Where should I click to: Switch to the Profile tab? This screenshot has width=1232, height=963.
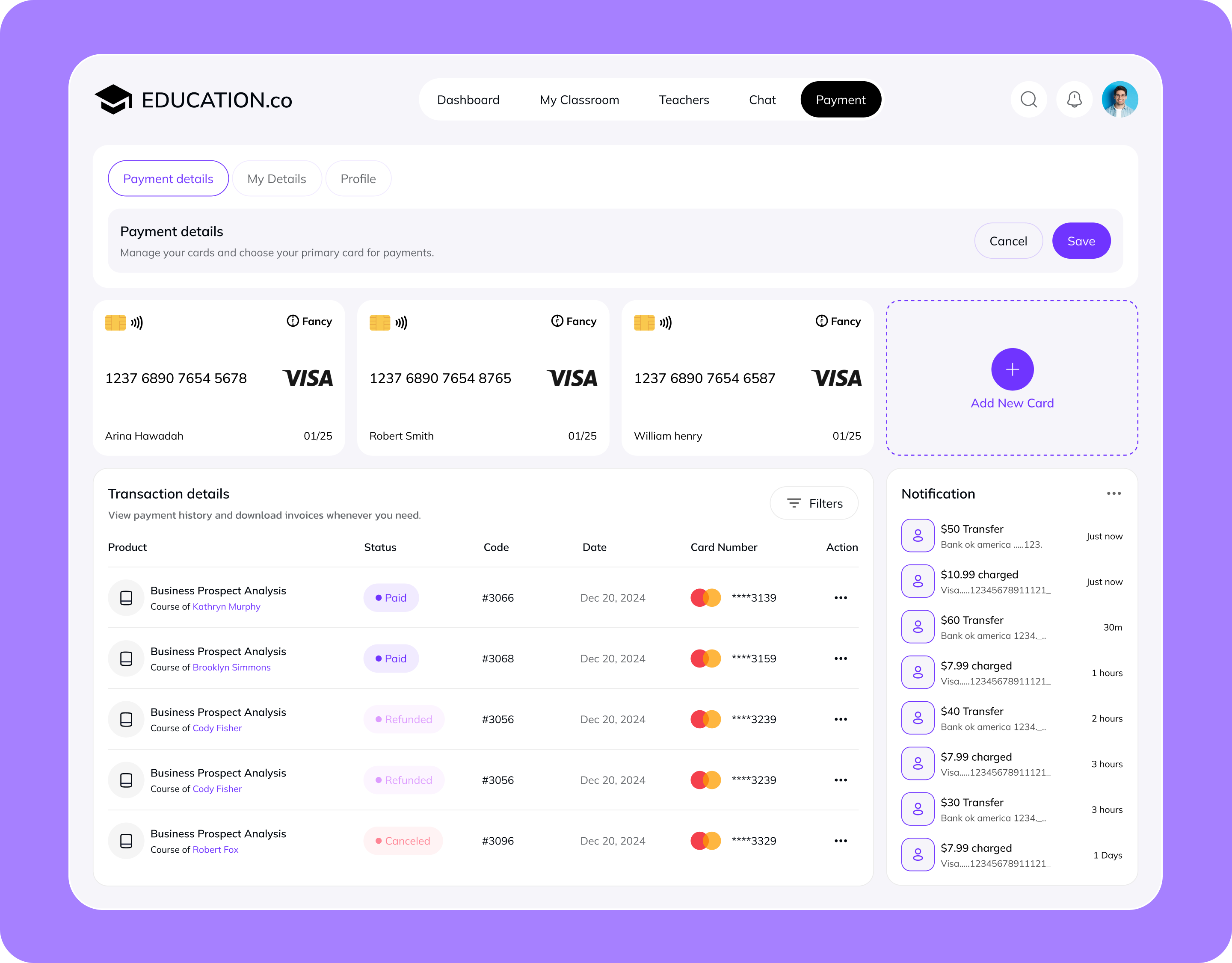358,178
